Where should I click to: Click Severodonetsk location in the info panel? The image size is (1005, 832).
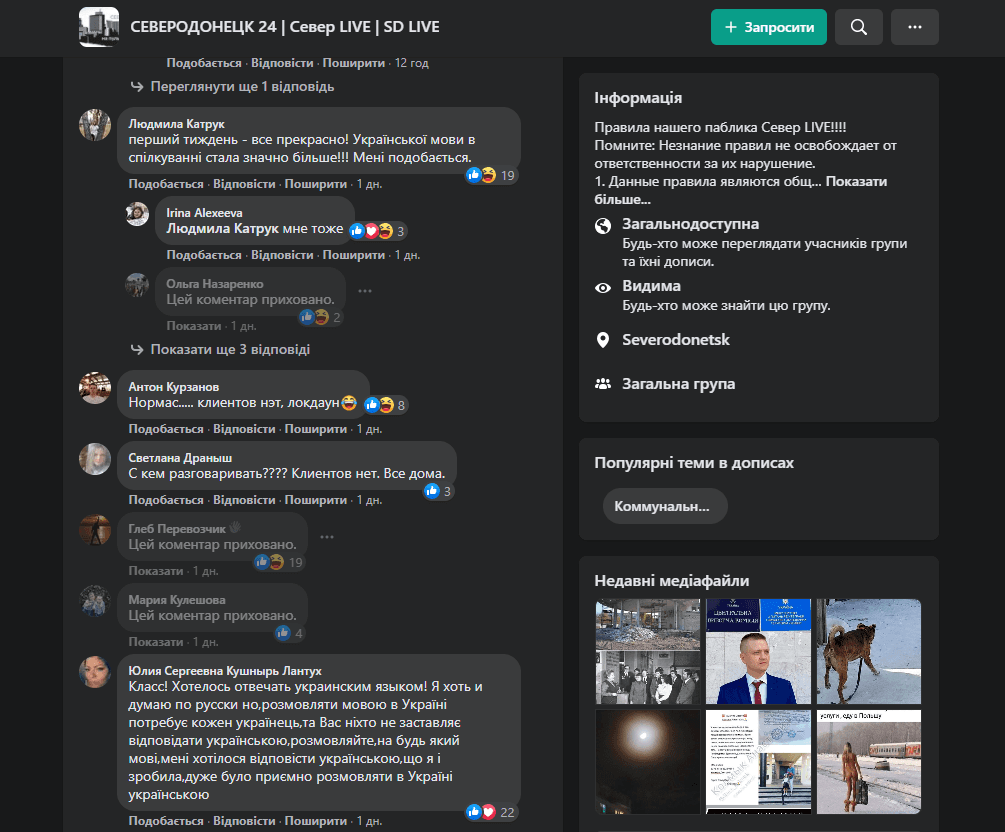click(x=676, y=340)
